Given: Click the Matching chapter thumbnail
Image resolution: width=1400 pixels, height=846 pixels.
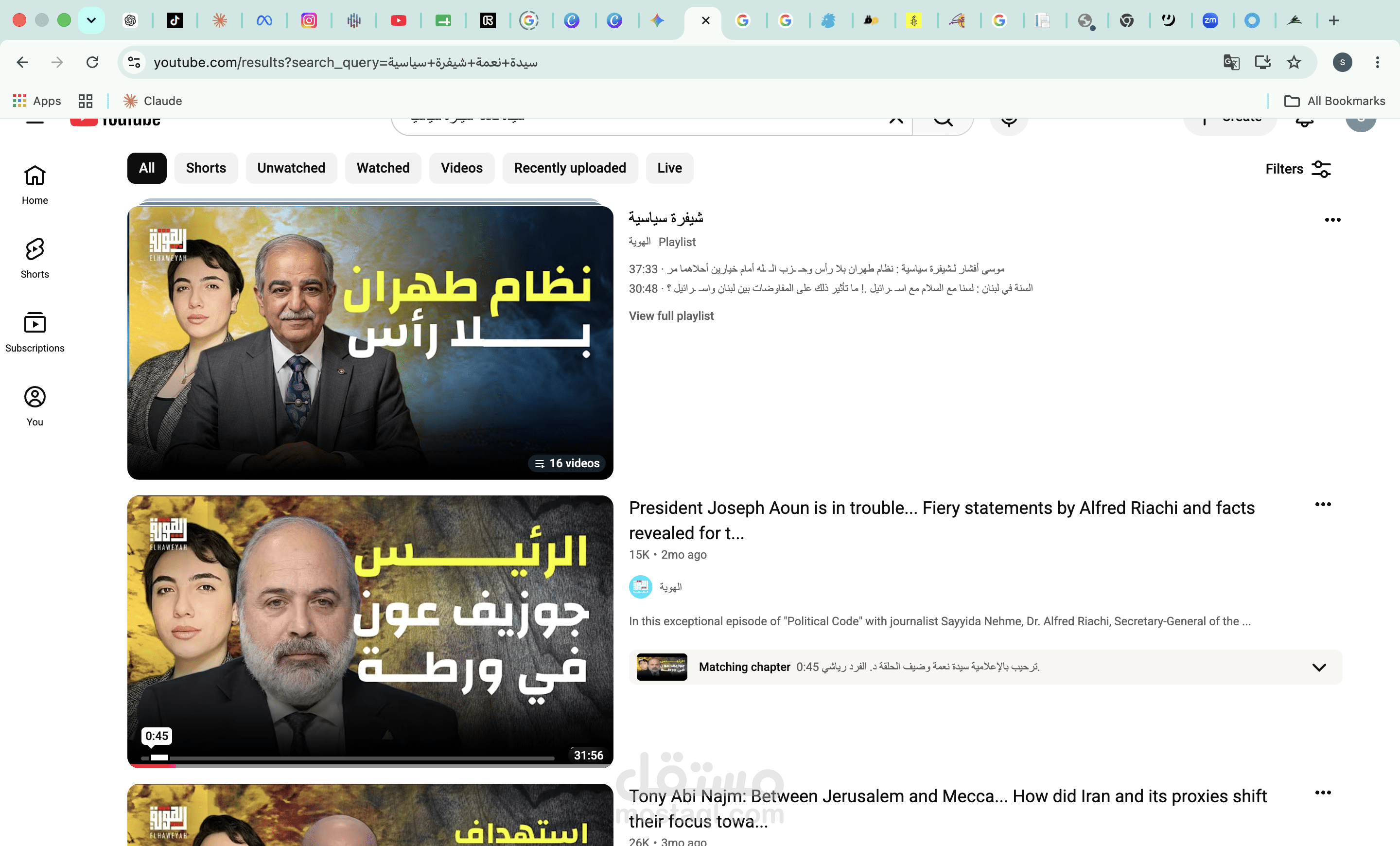Looking at the screenshot, I should click(x=662, y=667).
